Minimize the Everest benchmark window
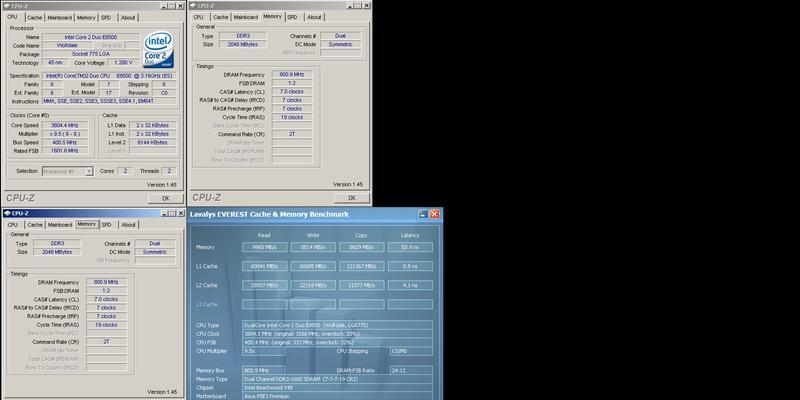 pyautogui.click(x=423, y=214)
